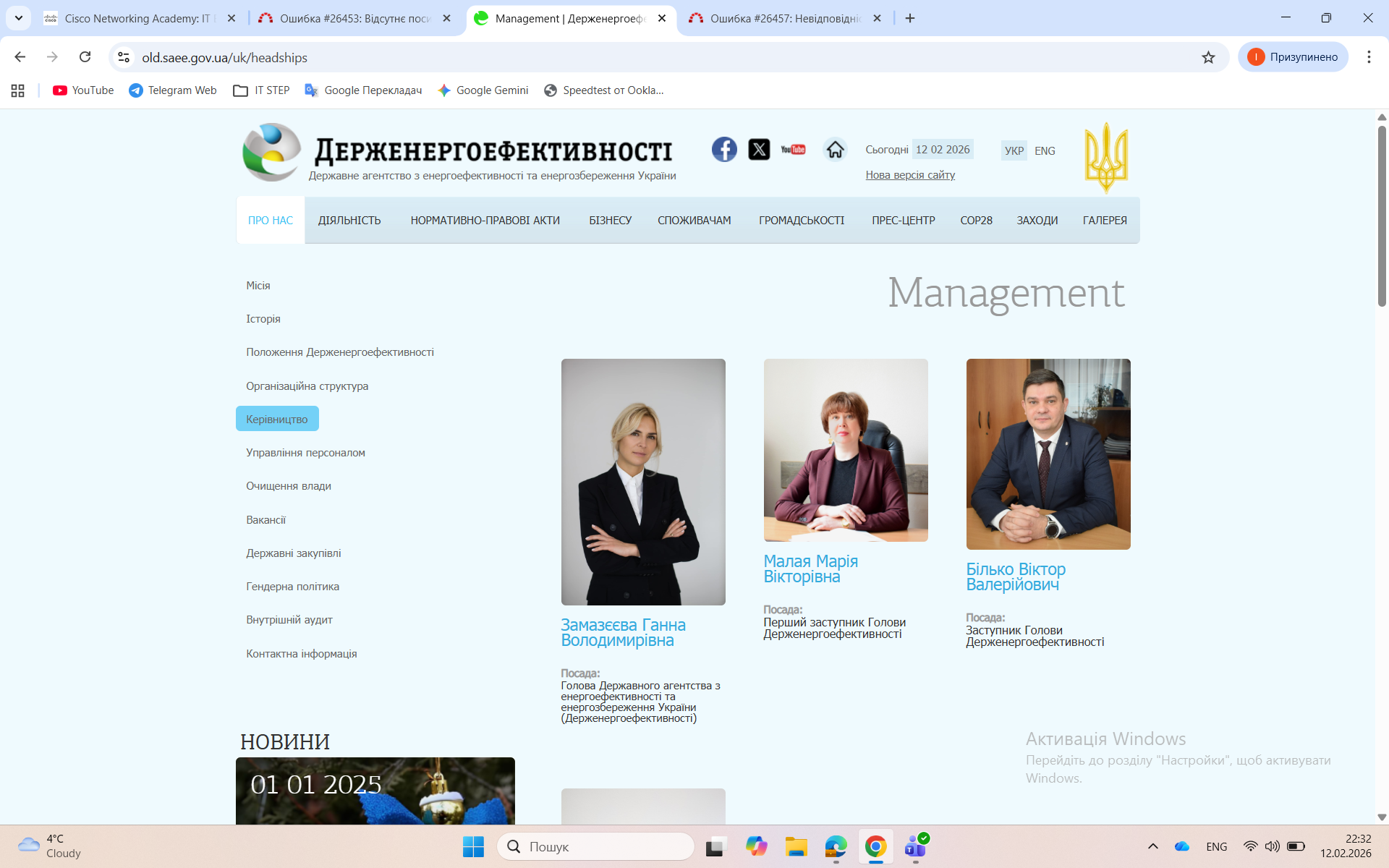The height and width of the screenshot is (868, 1389).
Task: Select УКР language option
Action: (x=1014, y=150)
